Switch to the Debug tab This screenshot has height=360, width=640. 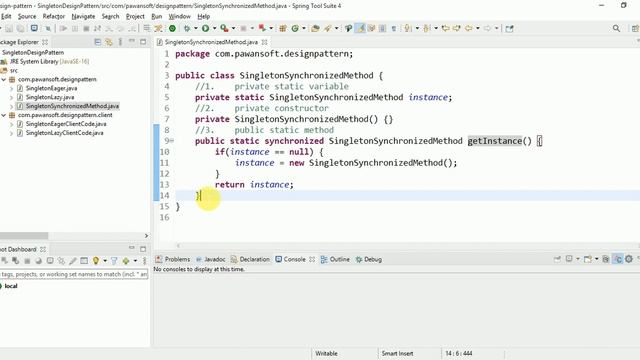click(369, 259)
